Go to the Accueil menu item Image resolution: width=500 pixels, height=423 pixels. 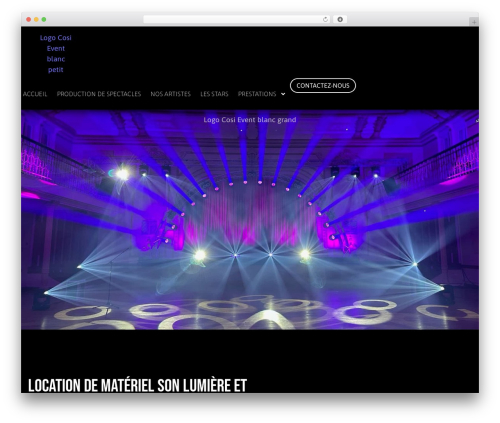(35, 94)
